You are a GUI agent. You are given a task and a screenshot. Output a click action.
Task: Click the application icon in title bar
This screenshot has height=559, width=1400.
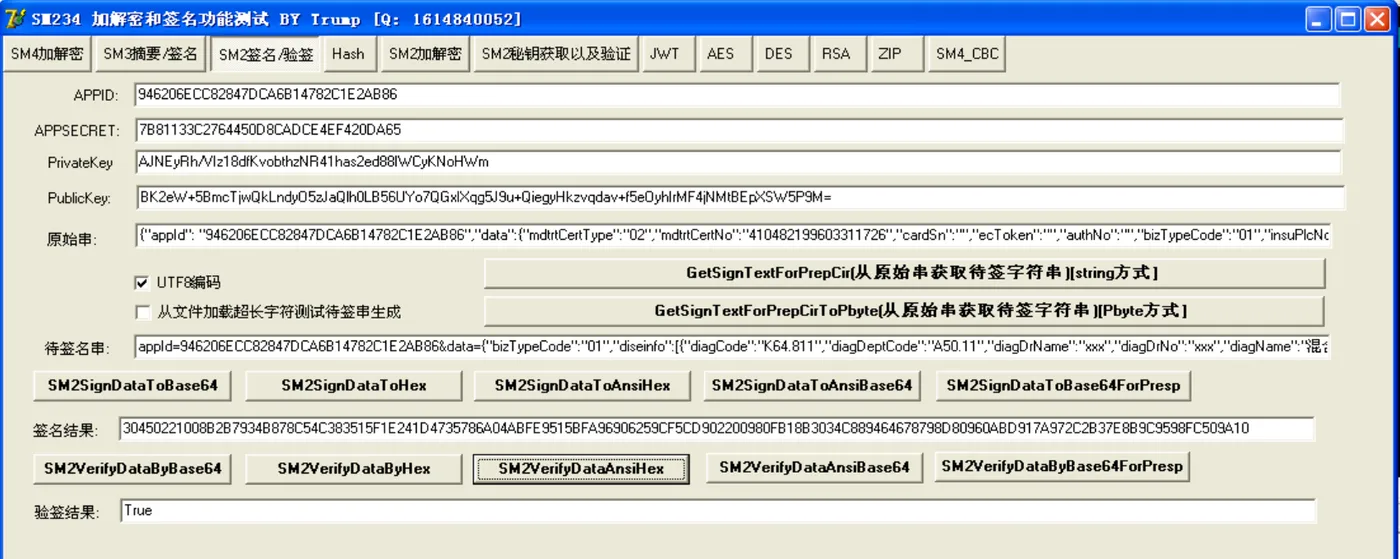click(x=15, y=19)
